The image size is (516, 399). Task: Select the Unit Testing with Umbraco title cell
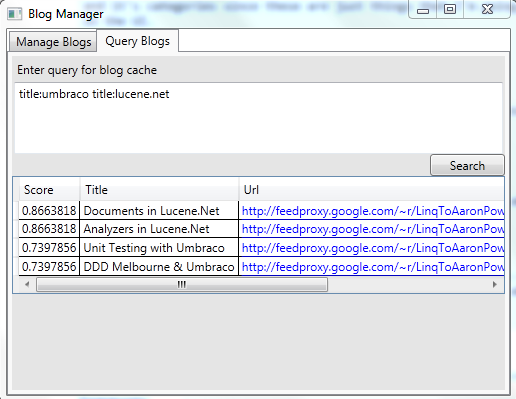[x=159, y=248]
